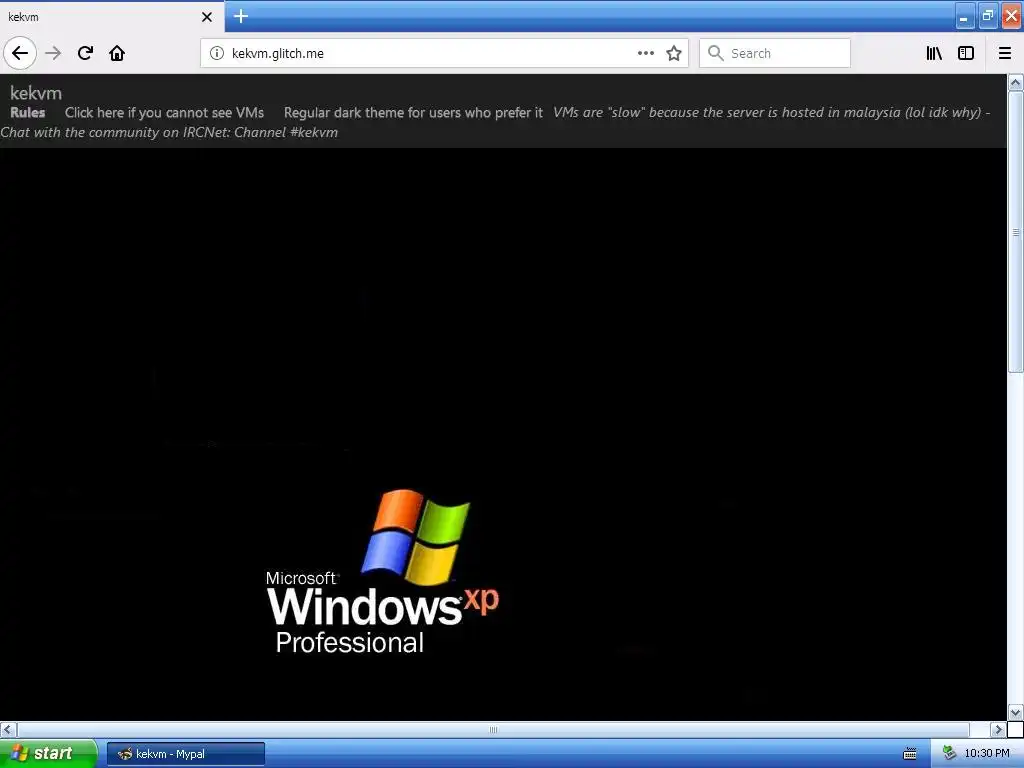Viewport: 1024px width, 768px height.
Task: Click the vertical scrollbar down arrow
Action: tap(1016, 712)
